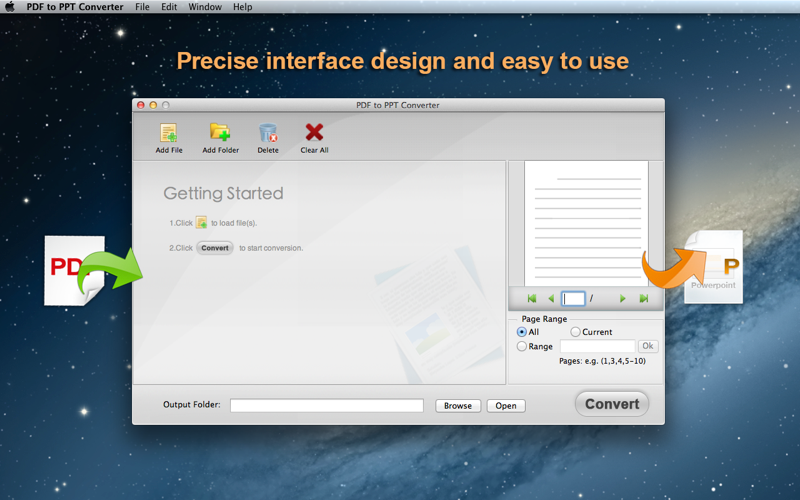Open the File menu
The width and height of the screenshot is (800, 500).
click(143, 7)
